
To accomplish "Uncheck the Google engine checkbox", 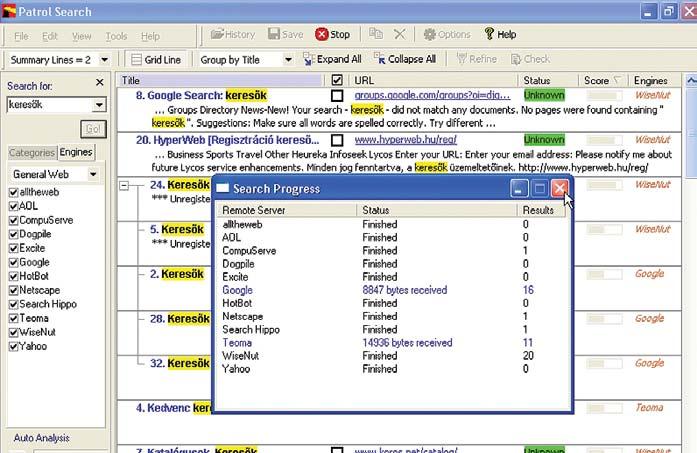I will (x=13, y=262).
